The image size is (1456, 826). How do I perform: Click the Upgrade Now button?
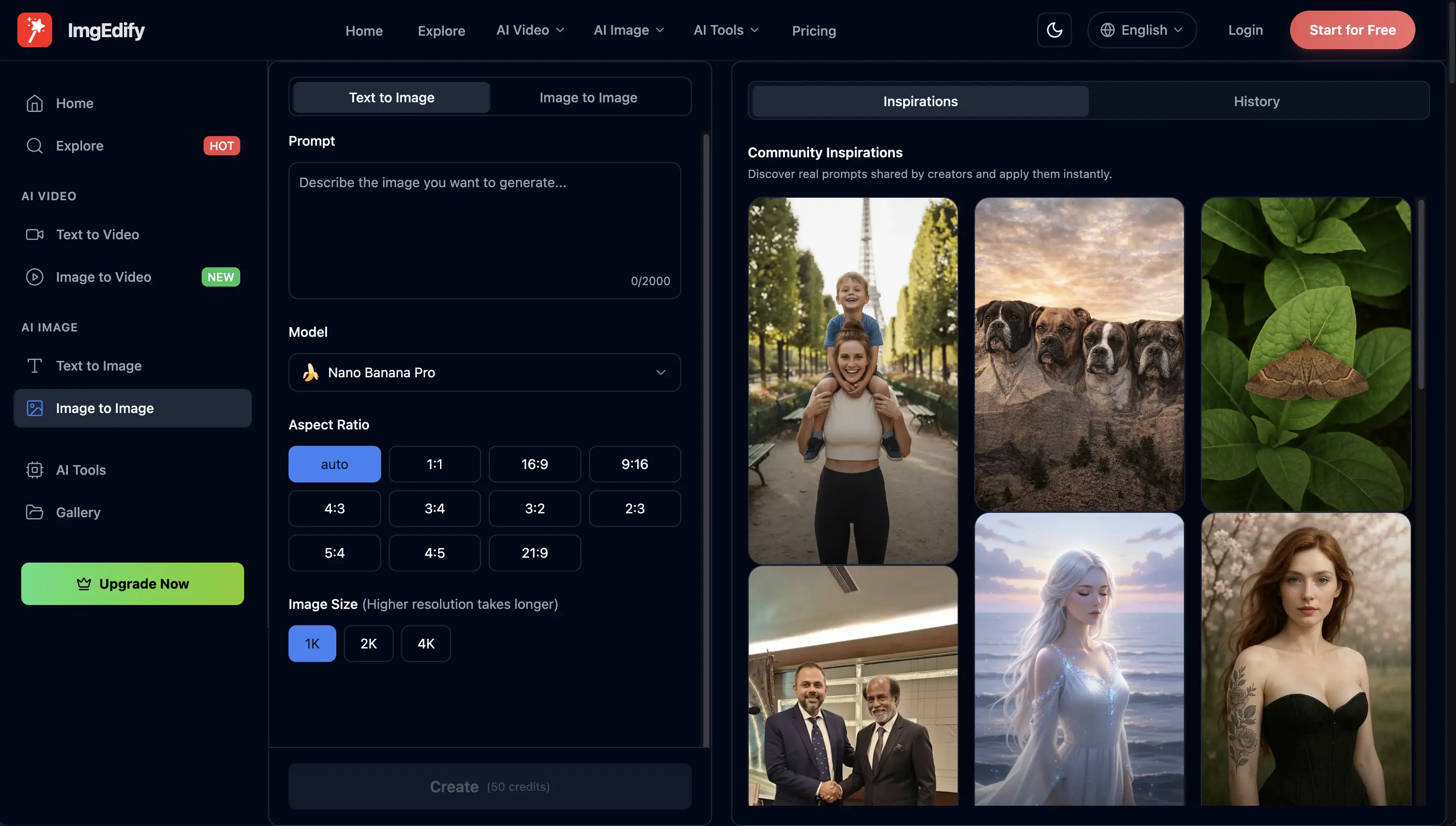point(132,583)
